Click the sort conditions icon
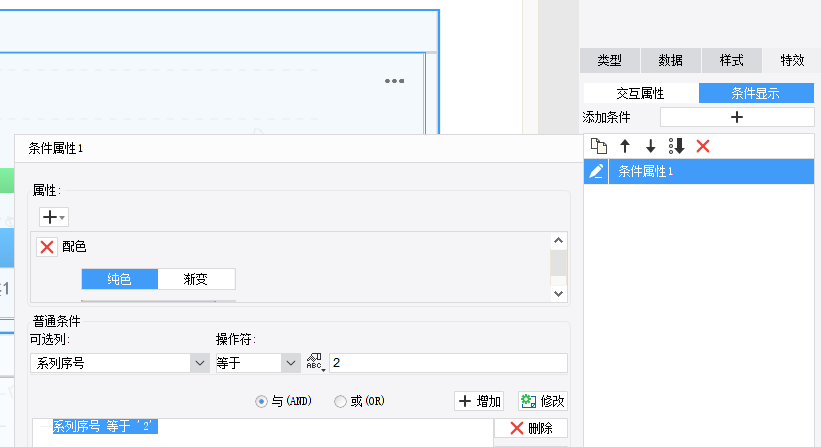 [x=676, y=146]
